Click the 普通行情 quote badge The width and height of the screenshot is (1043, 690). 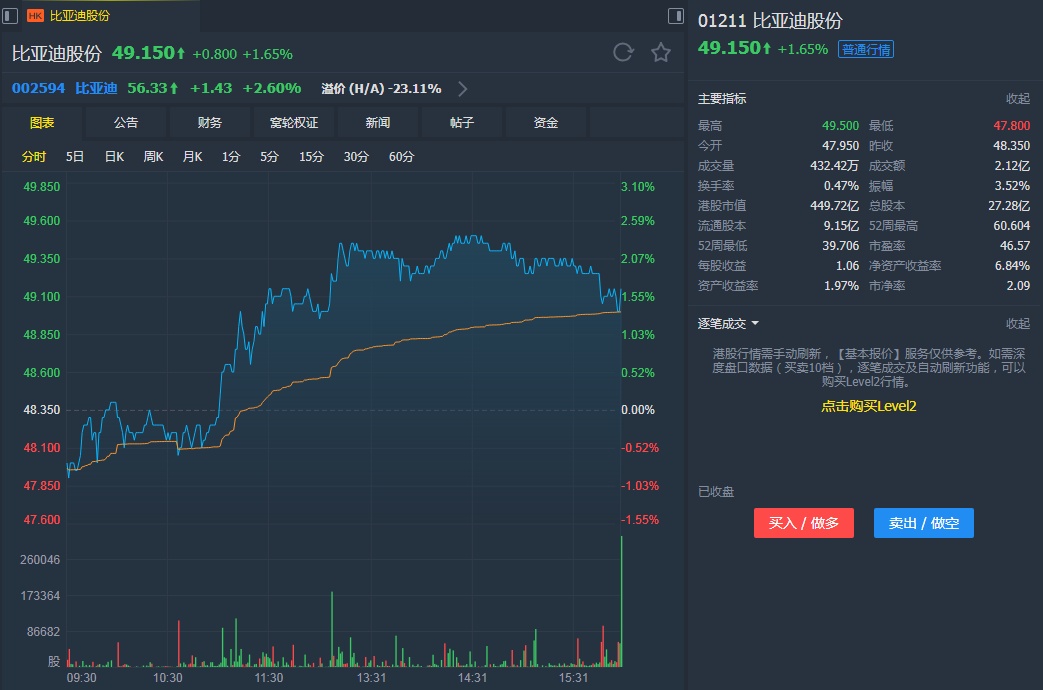866,49
